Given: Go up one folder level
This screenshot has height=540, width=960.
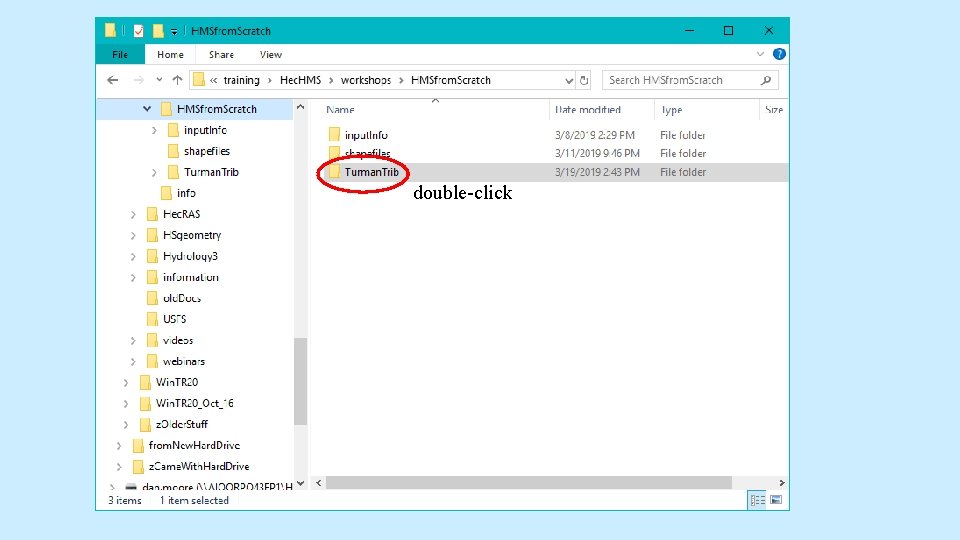Looking at the screenshot, I should tap(178, 80).
